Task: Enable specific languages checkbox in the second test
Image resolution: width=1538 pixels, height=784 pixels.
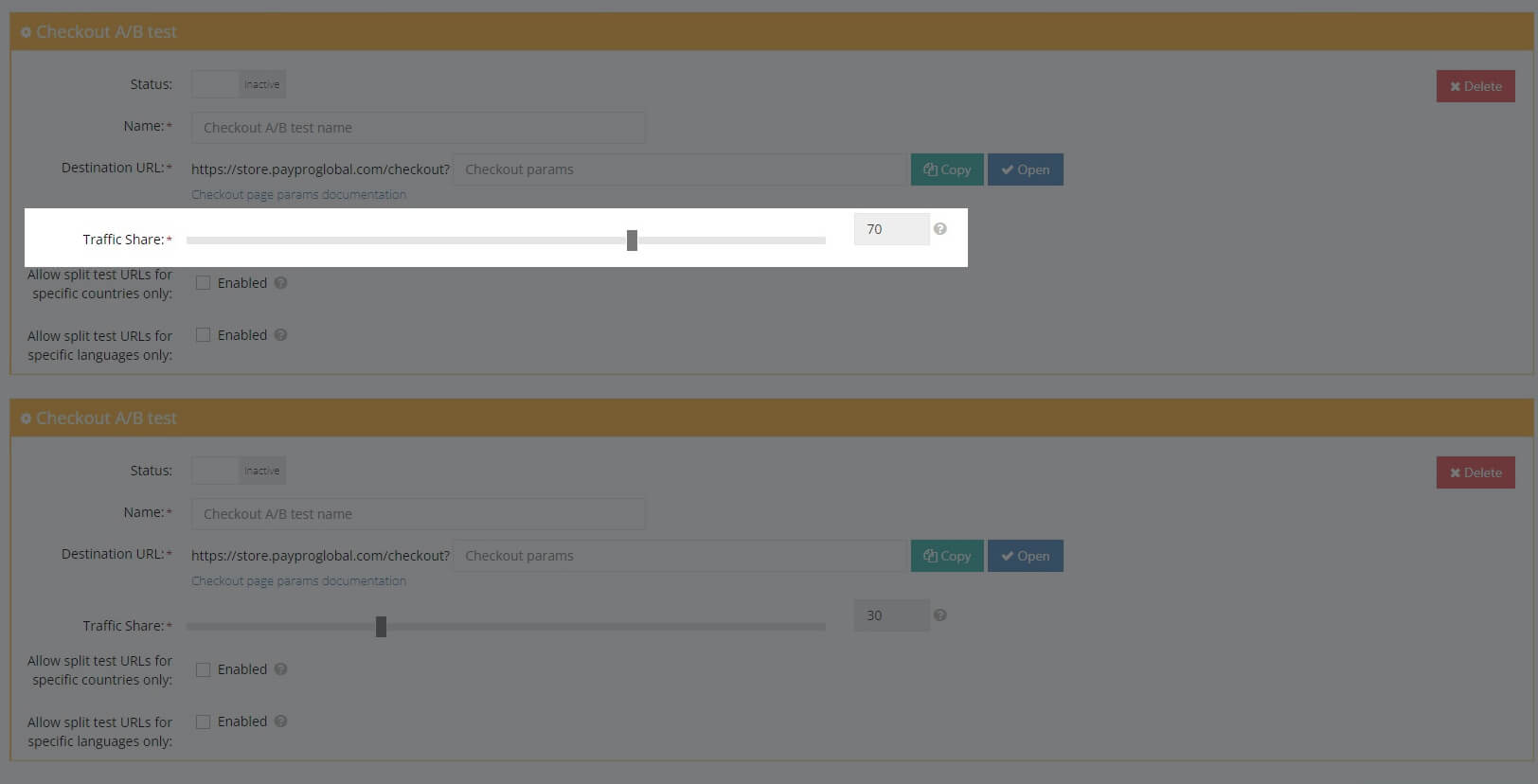Action: 203,722
